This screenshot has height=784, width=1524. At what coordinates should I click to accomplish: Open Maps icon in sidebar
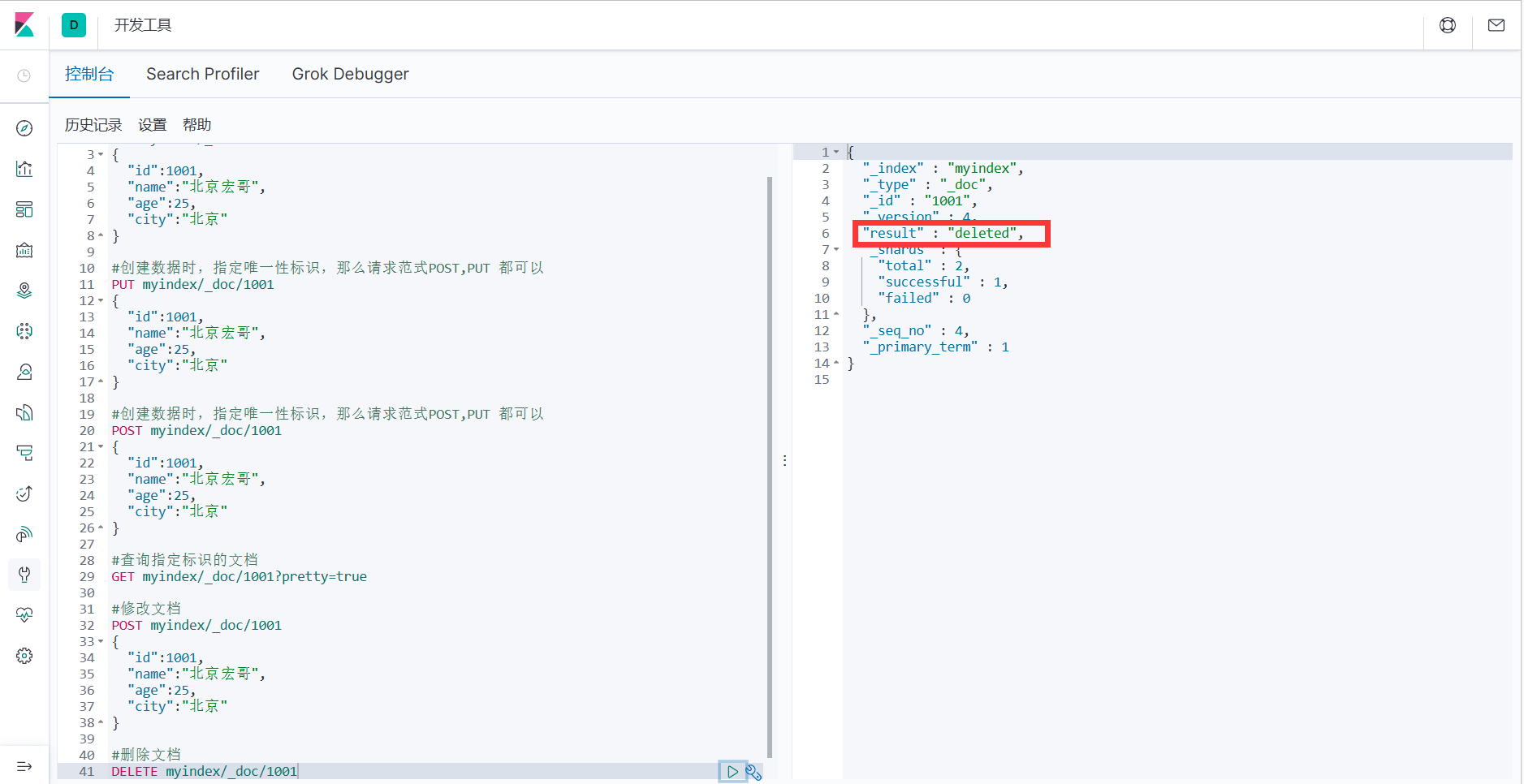(x=24, y=291)
